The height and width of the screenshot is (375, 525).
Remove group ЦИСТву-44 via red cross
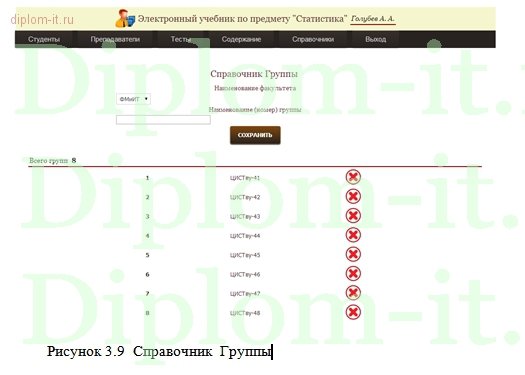pyautogui.click(x=353, y=235)
